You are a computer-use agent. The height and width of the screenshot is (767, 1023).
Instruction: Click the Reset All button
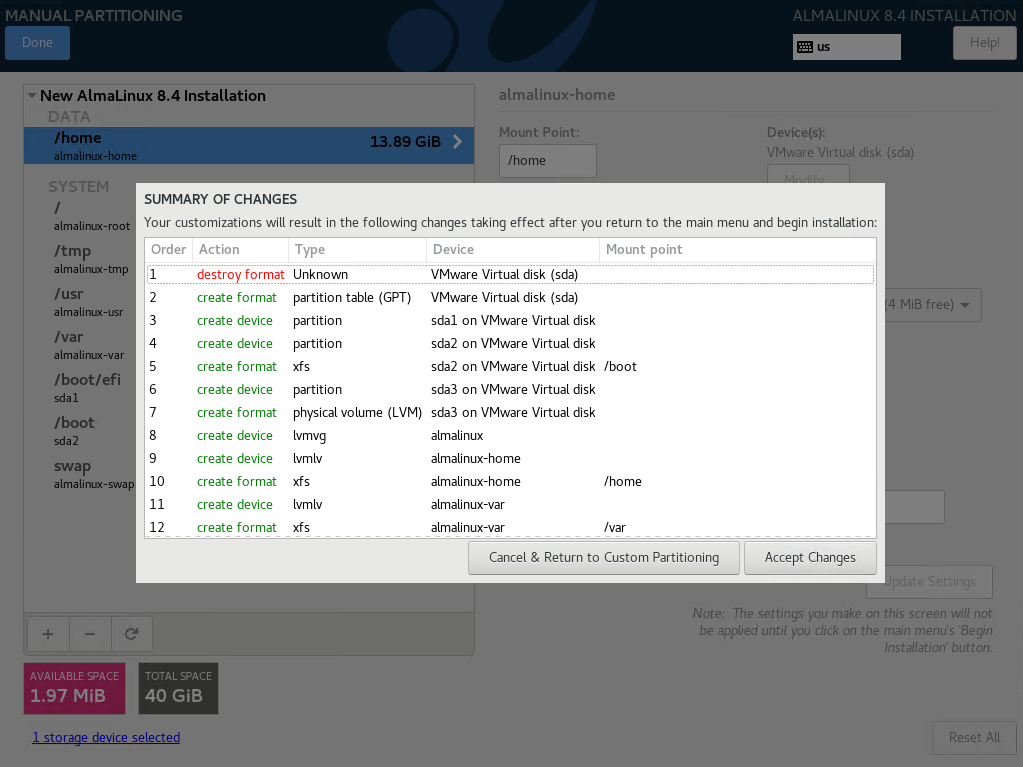974,738
